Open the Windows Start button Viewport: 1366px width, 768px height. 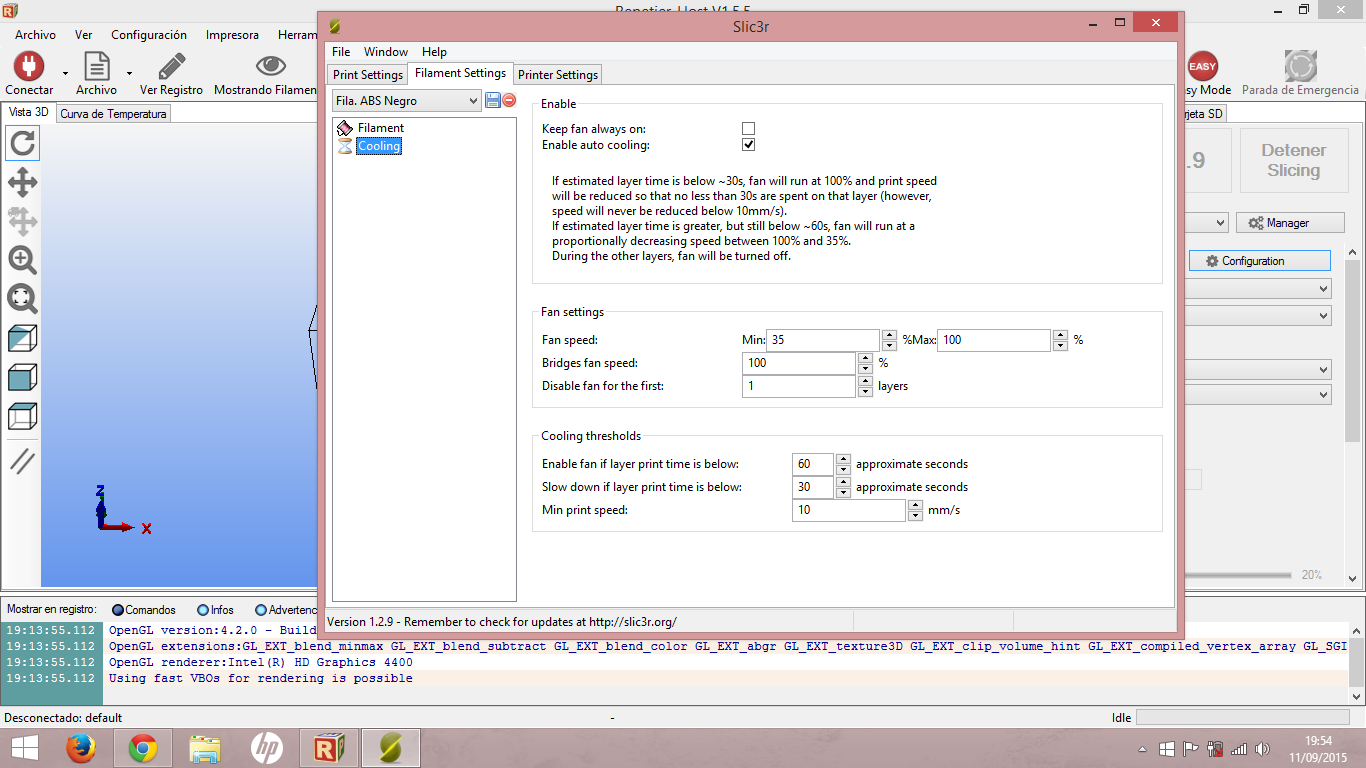pos(25,748)
